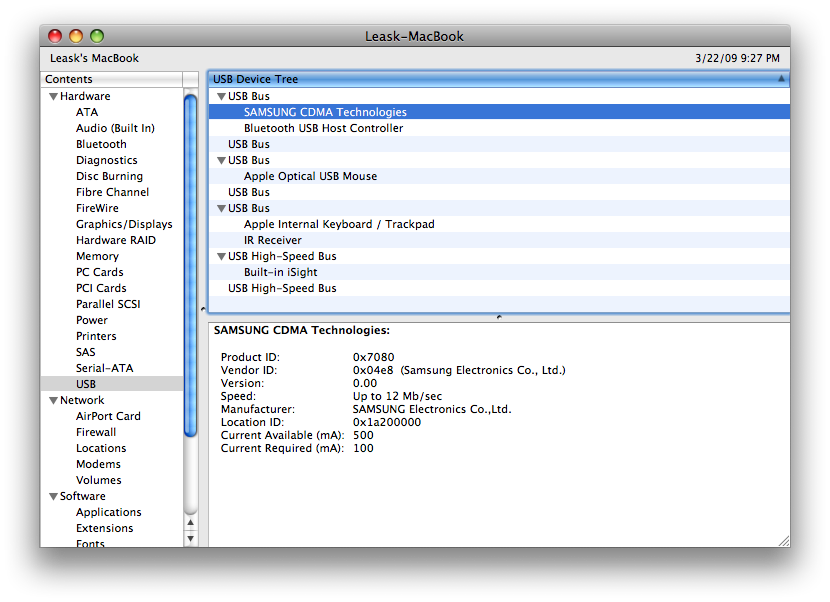Click Current Available value 500

pos(363,435)
